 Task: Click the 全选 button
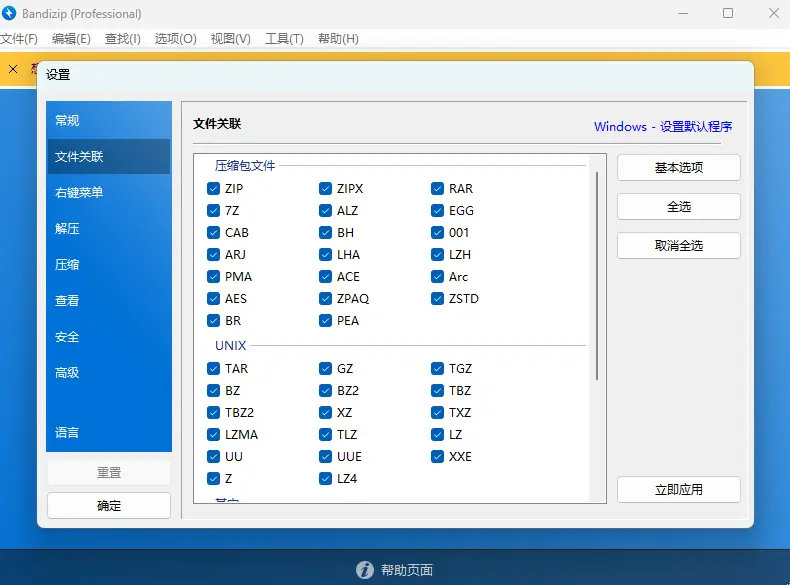pos(679,207)
